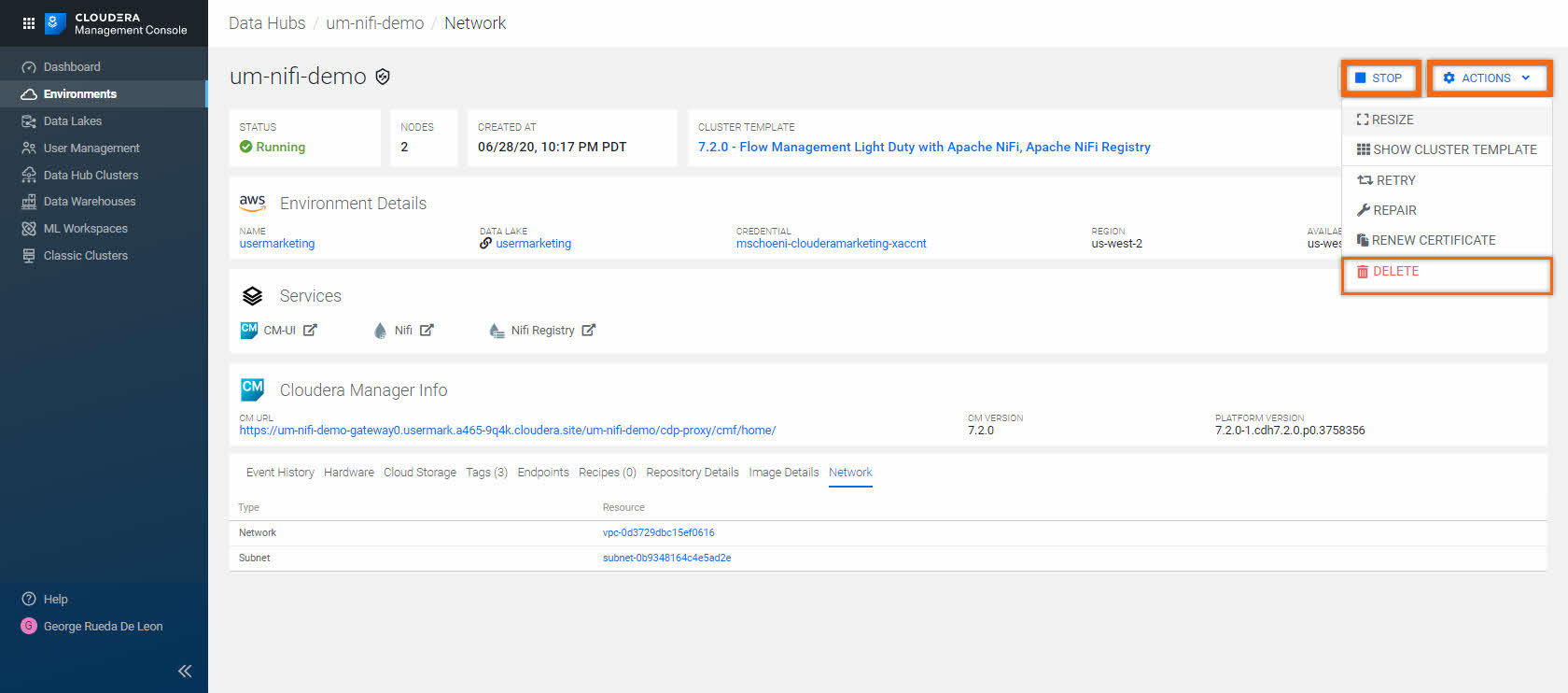Go to User Management in sidebar
1568x693 pixels.
[x=91, y=148]
